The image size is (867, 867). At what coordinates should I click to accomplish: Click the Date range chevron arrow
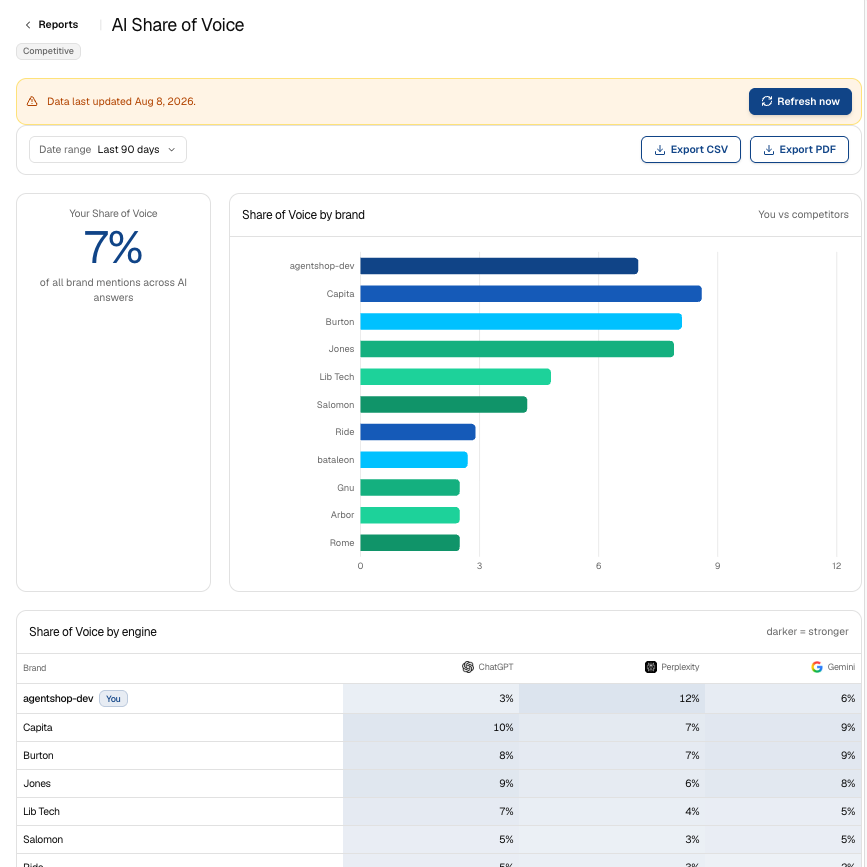tap(171, 150)
